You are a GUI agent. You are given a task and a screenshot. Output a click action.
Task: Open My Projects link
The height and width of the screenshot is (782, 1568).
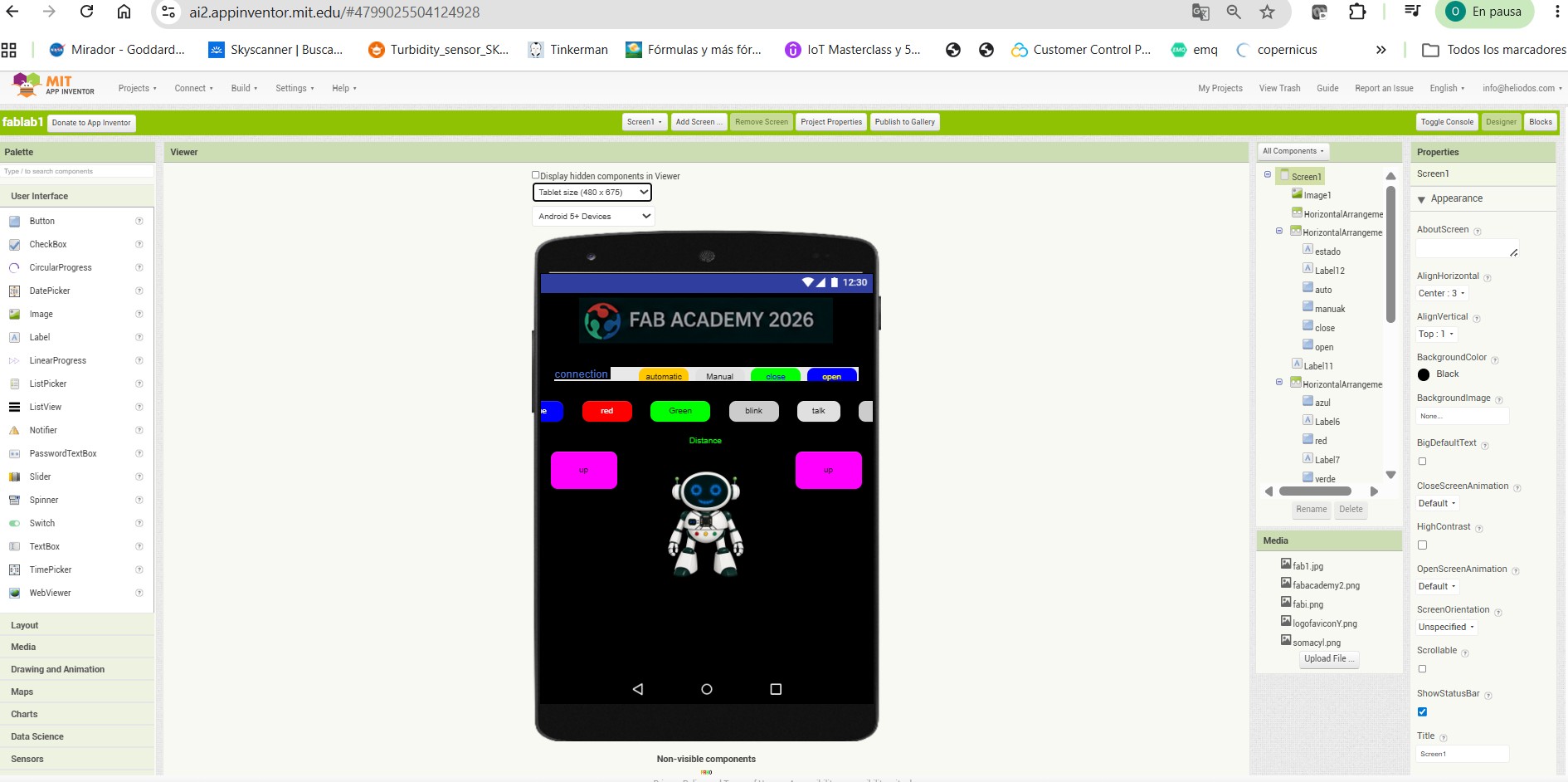coord(1220,88)
